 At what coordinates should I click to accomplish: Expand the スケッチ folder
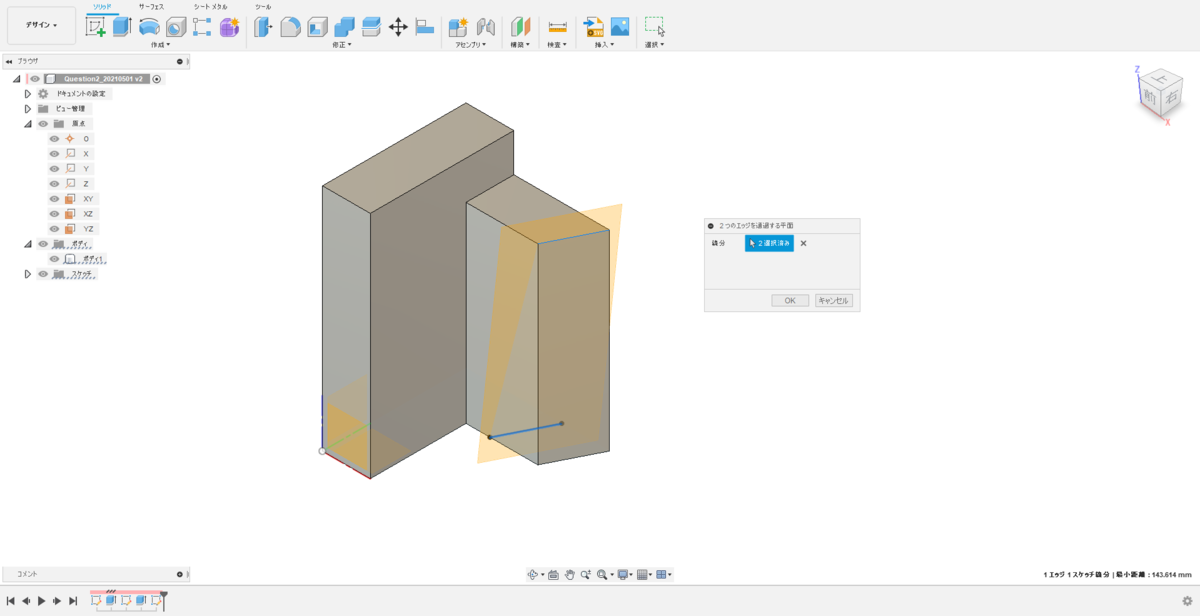pos(28,274)
